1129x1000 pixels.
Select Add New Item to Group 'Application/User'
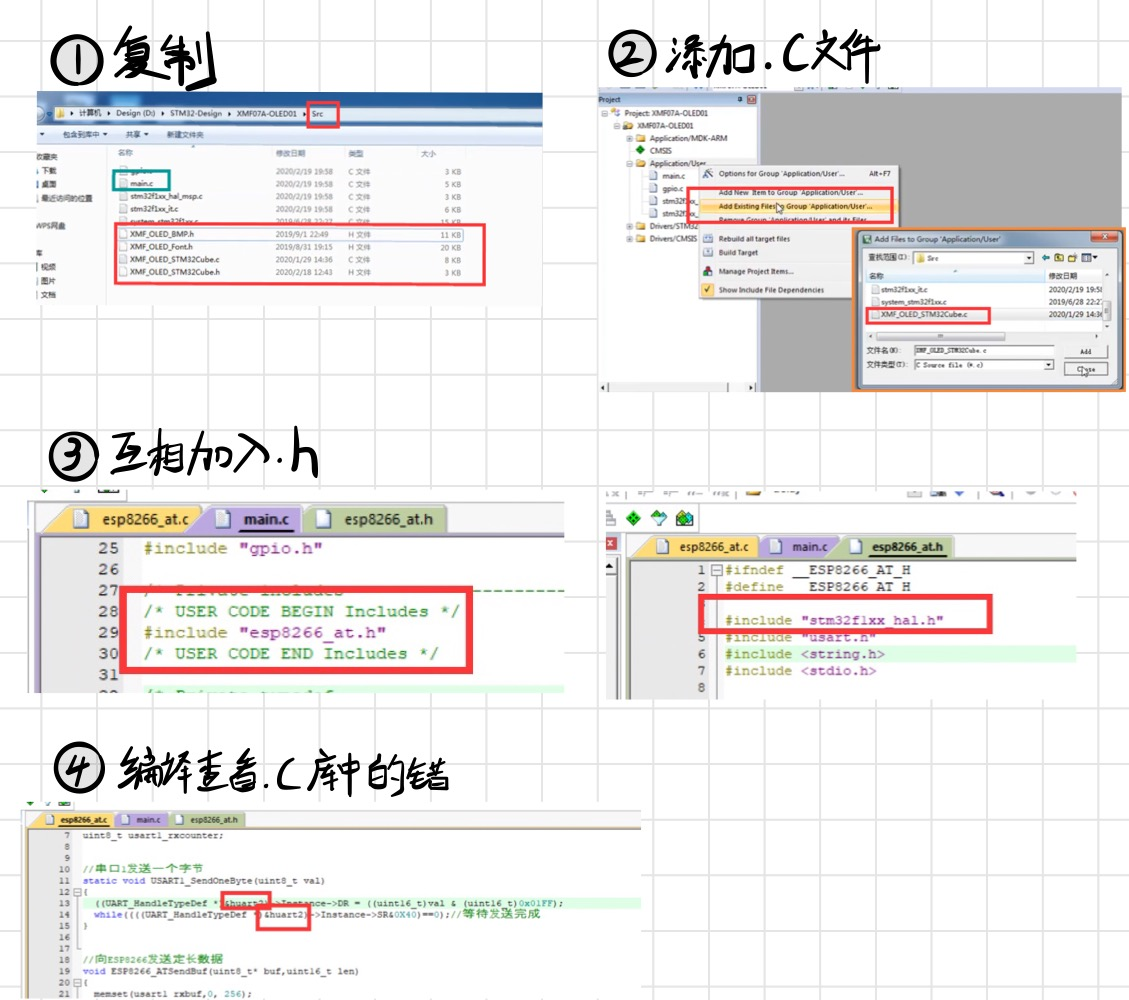[x=790, y=192]
